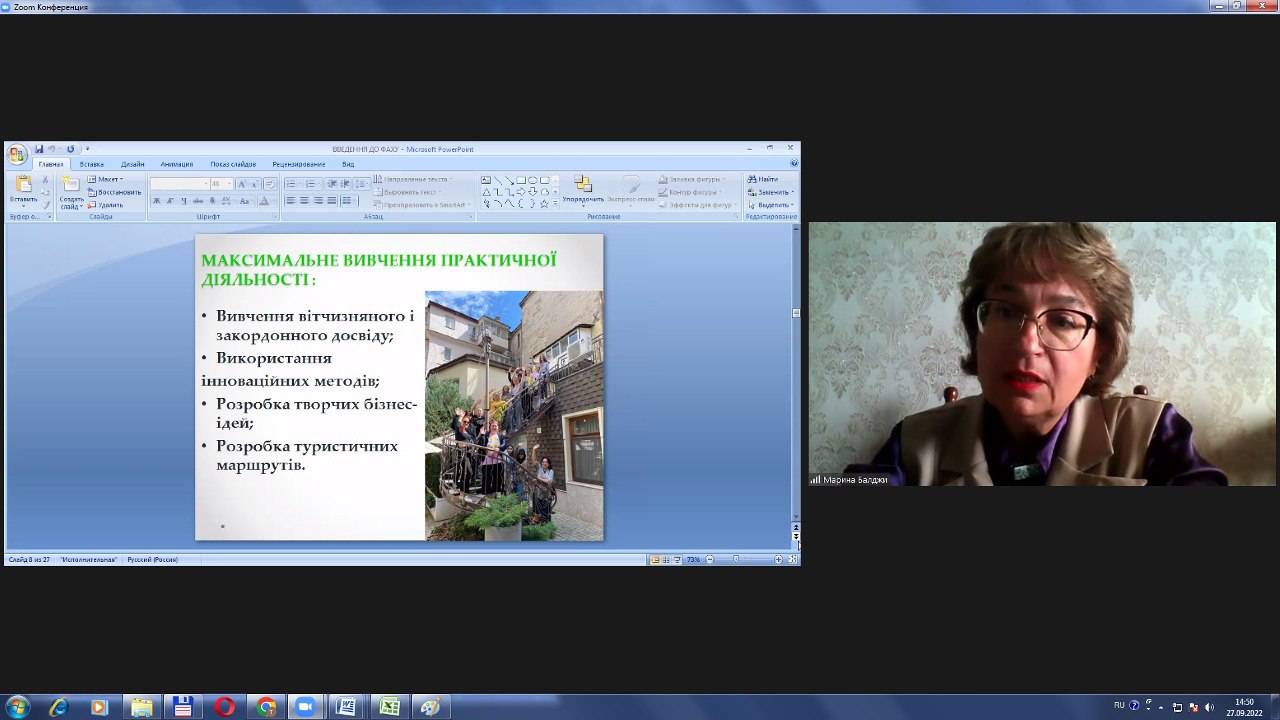Toggle italic К formatting
The image size is (1280, 720).
click(x=170, y=201)
